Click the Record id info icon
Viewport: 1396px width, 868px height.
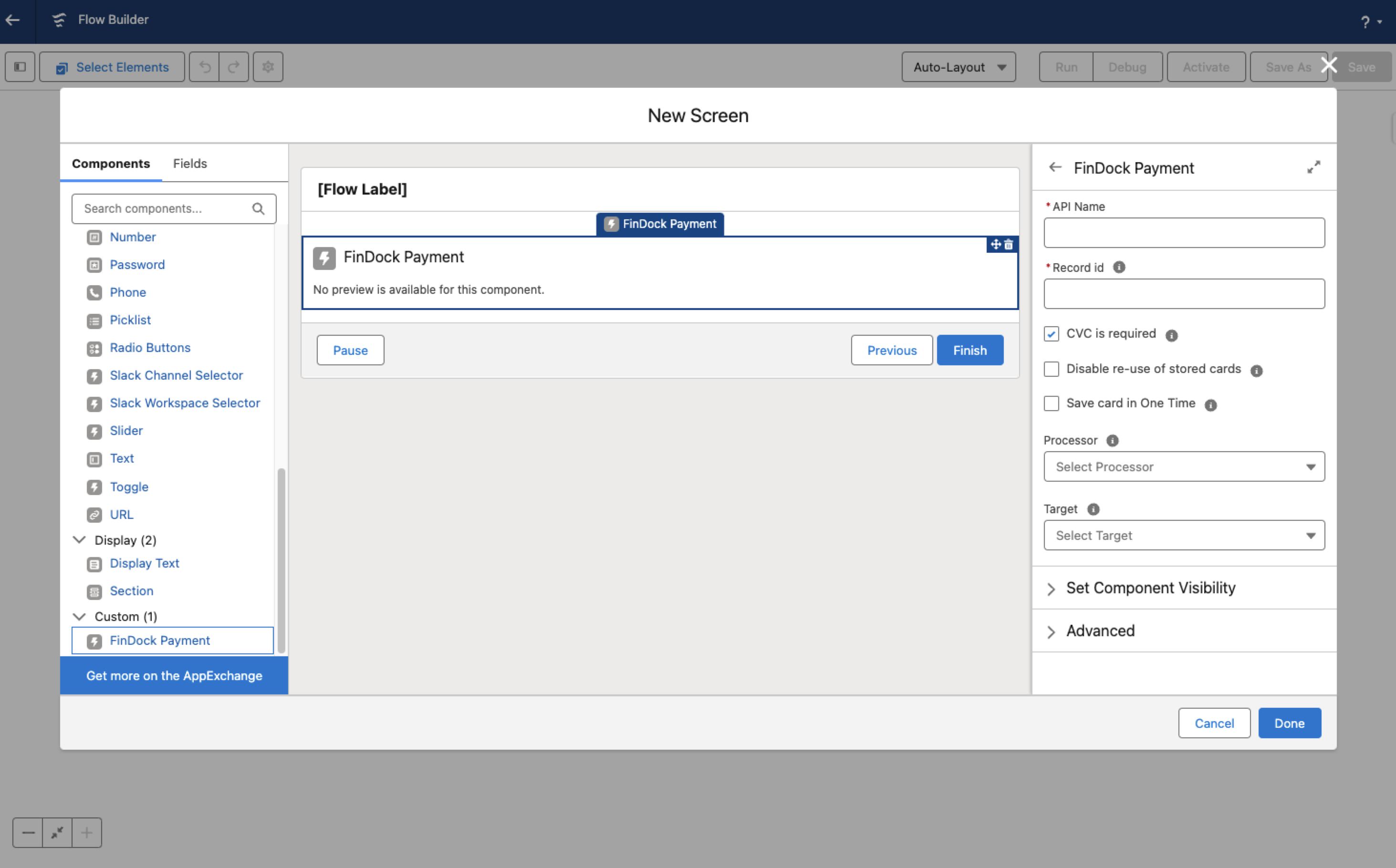tap(1119, 267)
